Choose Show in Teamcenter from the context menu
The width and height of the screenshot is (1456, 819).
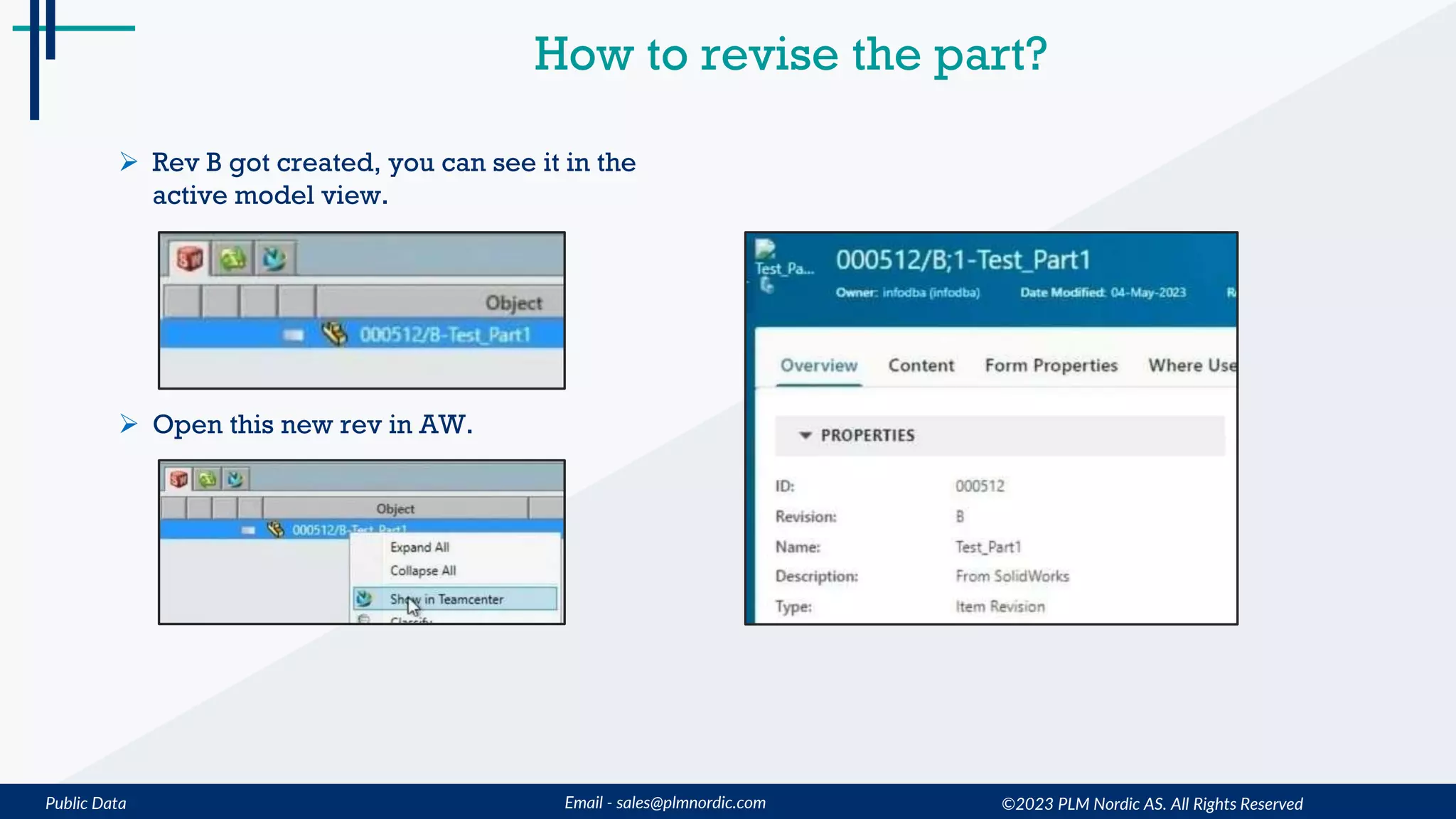coord(455,599)
